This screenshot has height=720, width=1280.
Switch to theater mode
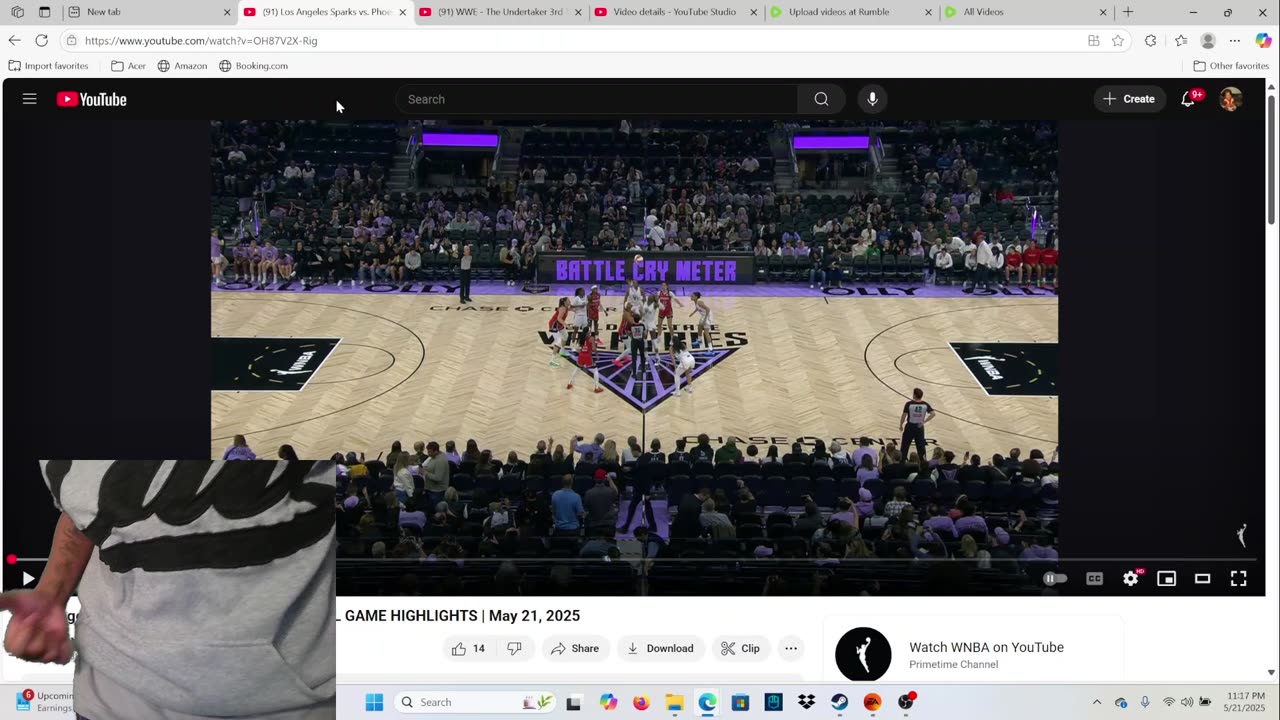click(x=1202, y=578)
